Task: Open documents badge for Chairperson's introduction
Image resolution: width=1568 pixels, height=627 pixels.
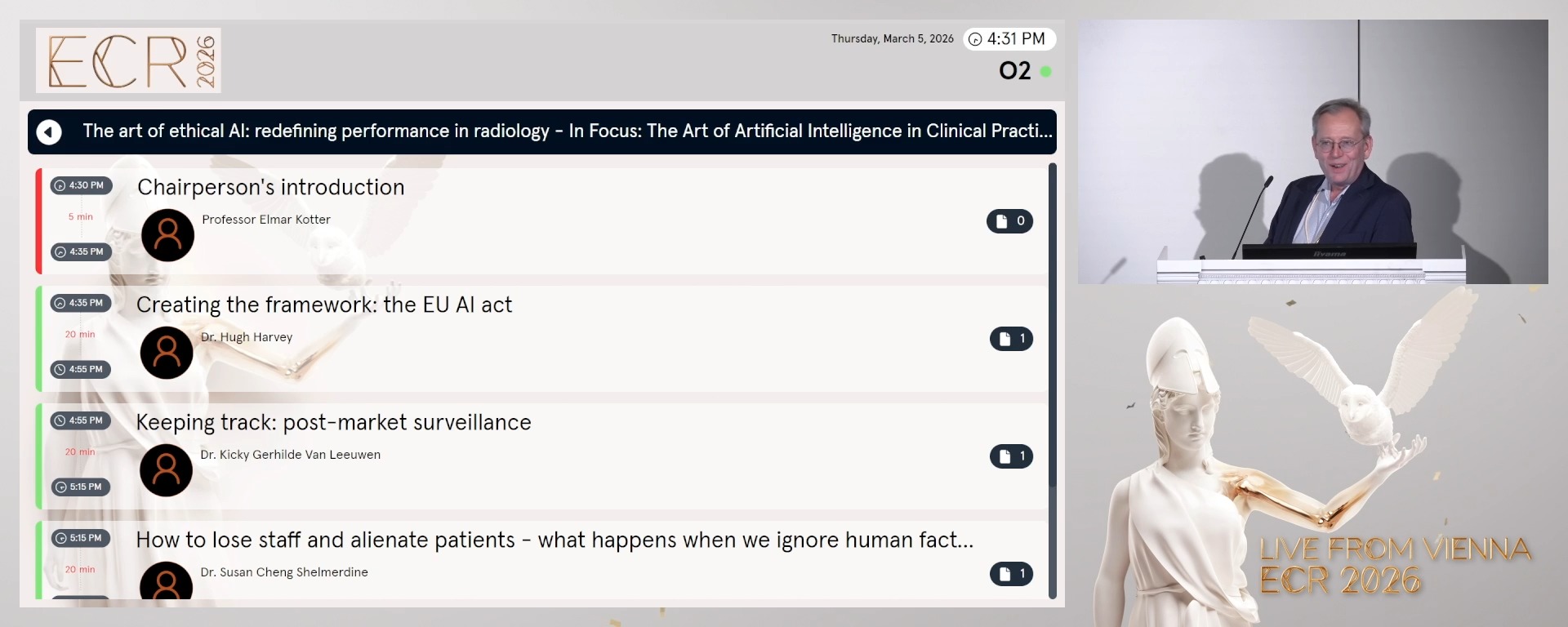Action: (x=1009, y=221)
